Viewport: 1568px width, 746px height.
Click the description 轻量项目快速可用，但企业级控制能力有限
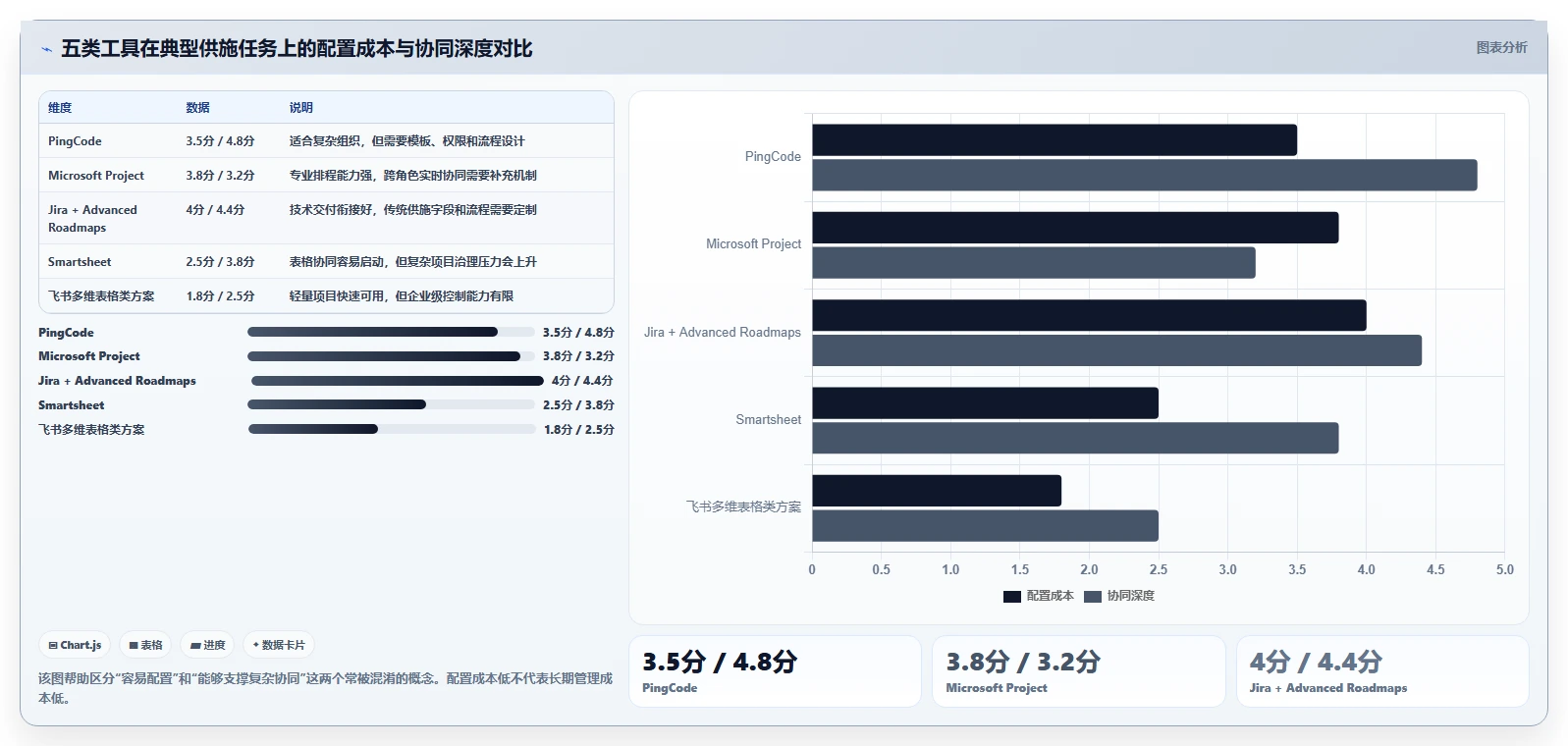pos(401,296)
